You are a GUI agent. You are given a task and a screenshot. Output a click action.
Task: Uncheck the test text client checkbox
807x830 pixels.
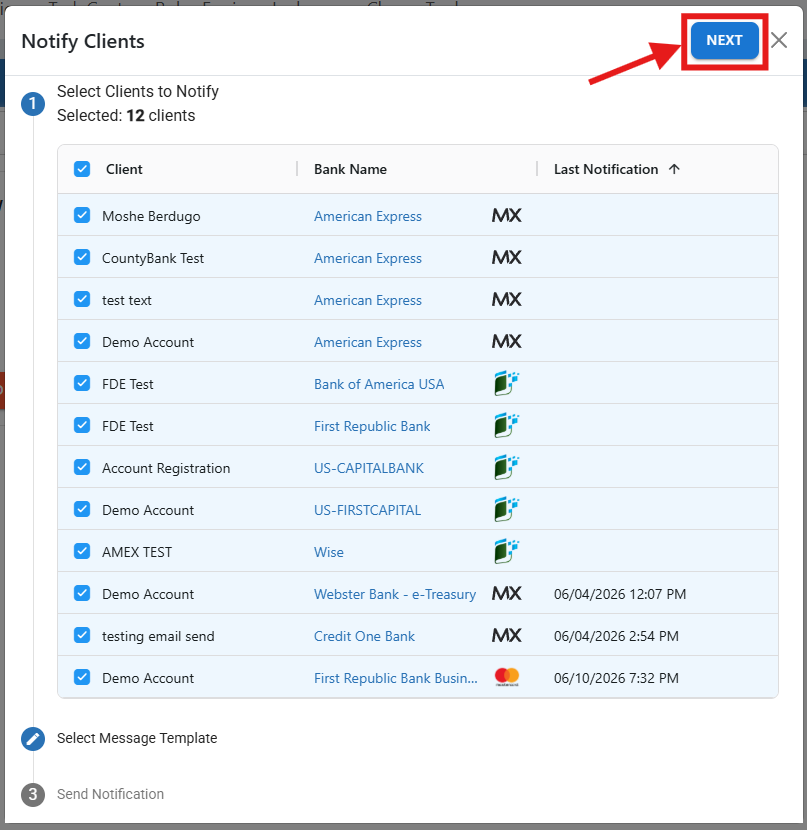pyautogui.click(x=82, y=299)
